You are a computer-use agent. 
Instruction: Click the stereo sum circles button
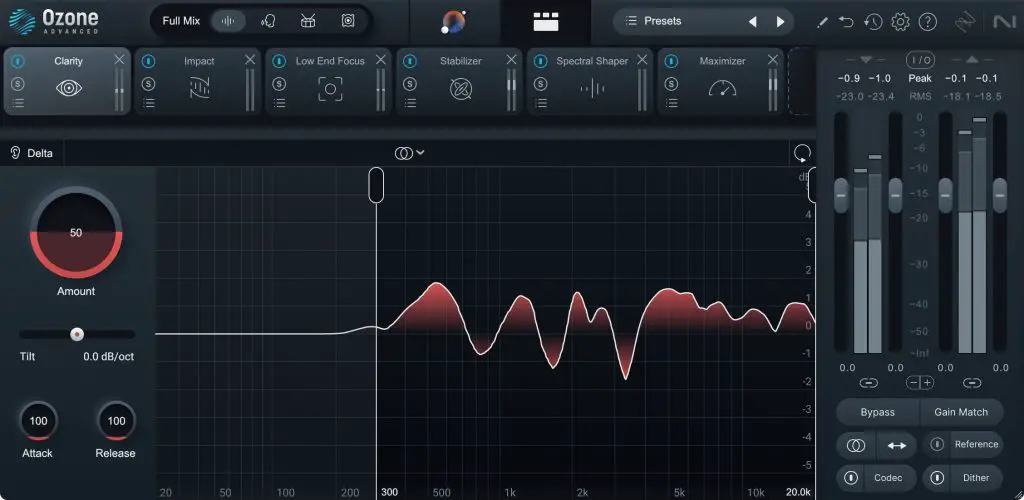pos(856,445)
